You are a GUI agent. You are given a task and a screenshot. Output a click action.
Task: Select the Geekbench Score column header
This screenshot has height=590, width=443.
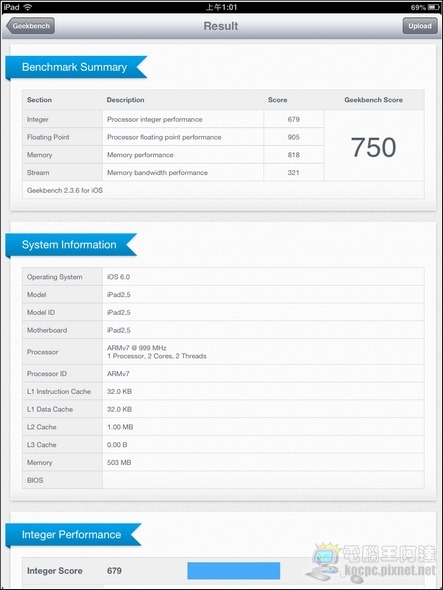(x=373, y=100)
